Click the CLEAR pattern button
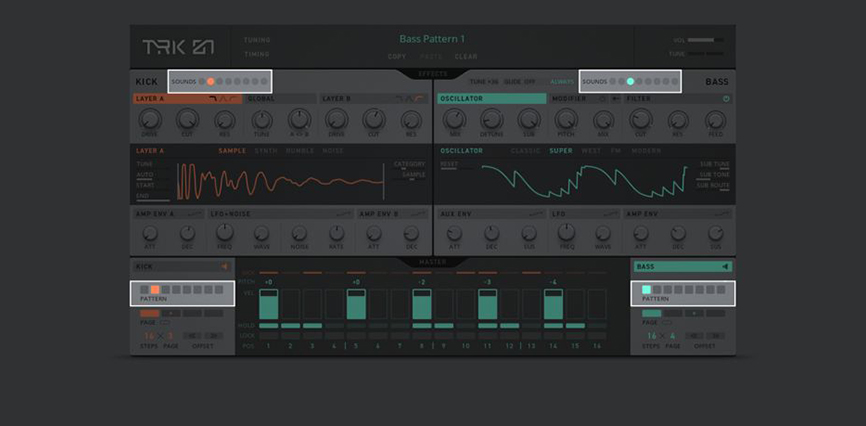Image resolution: width=866 pixels, height=426 pixels. [466, 56]
